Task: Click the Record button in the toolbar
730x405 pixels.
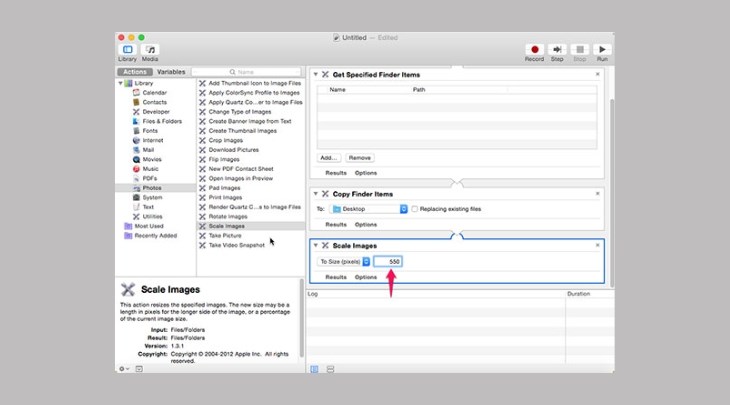Action: pyautogui.click(x=535, y=49)
